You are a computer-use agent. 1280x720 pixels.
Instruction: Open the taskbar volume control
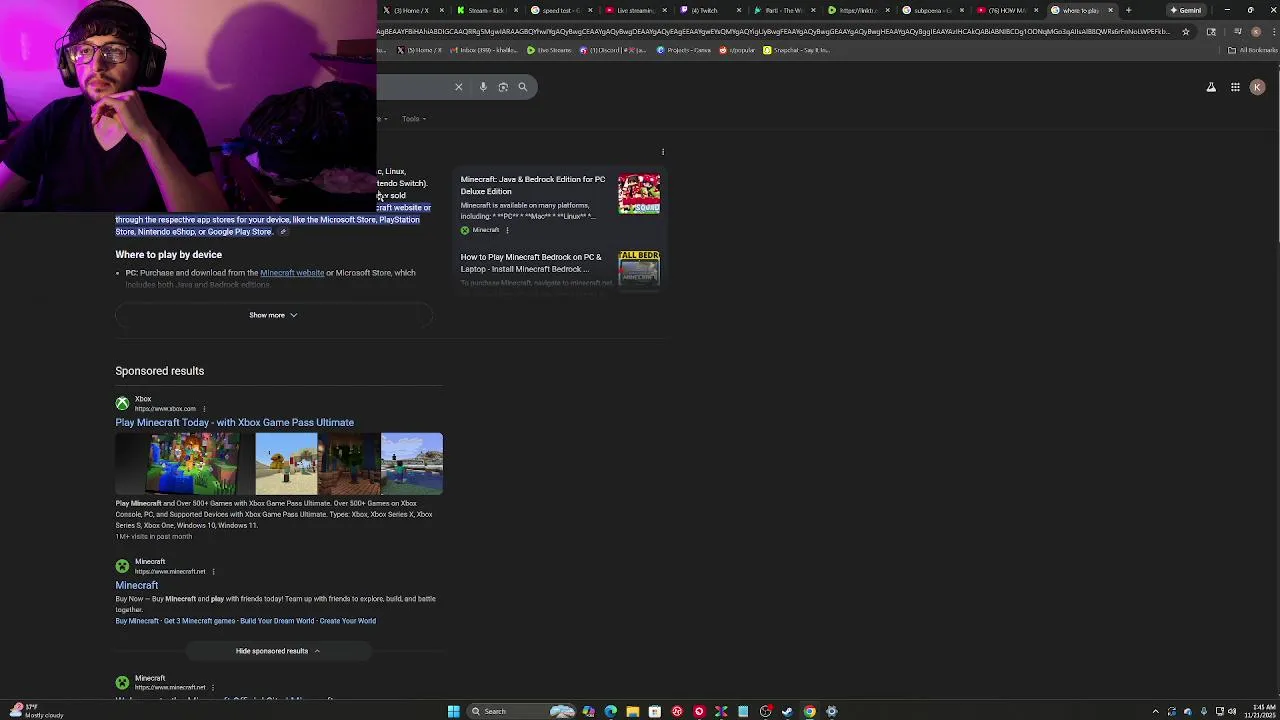[1232, 712]
